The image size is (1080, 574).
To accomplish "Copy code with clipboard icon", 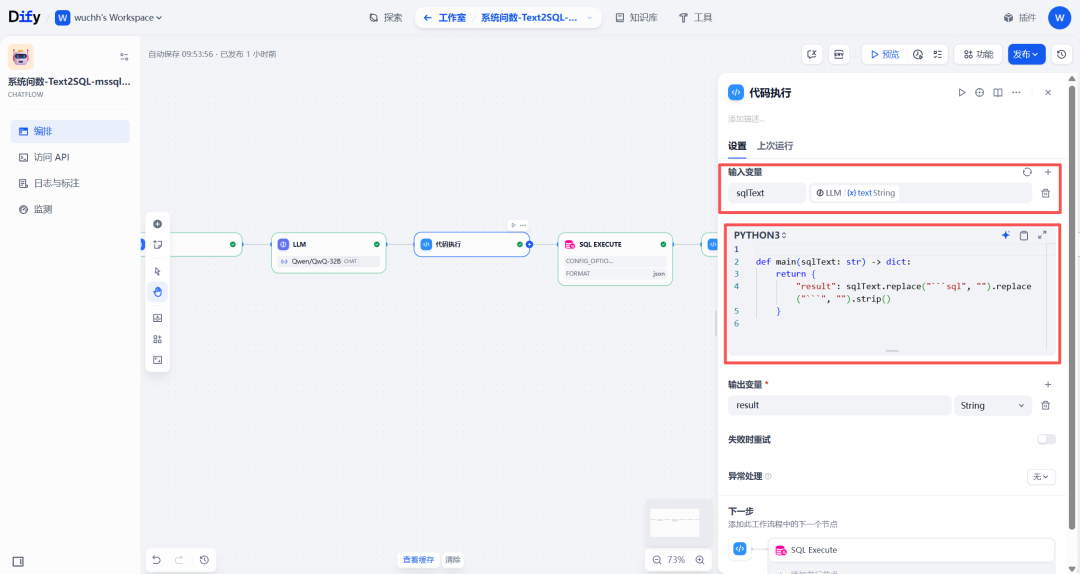I will [1024, 235].
